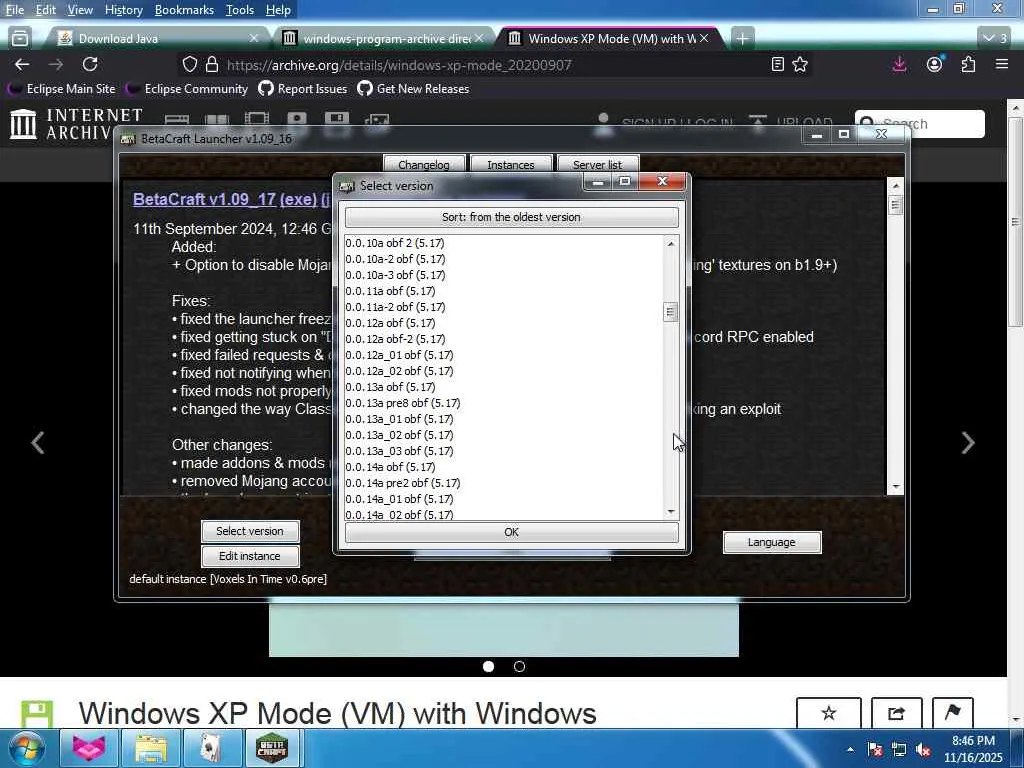This screenshot has height=768, width=1024.
Task: Flag this archive item
Action: [953, 713]
